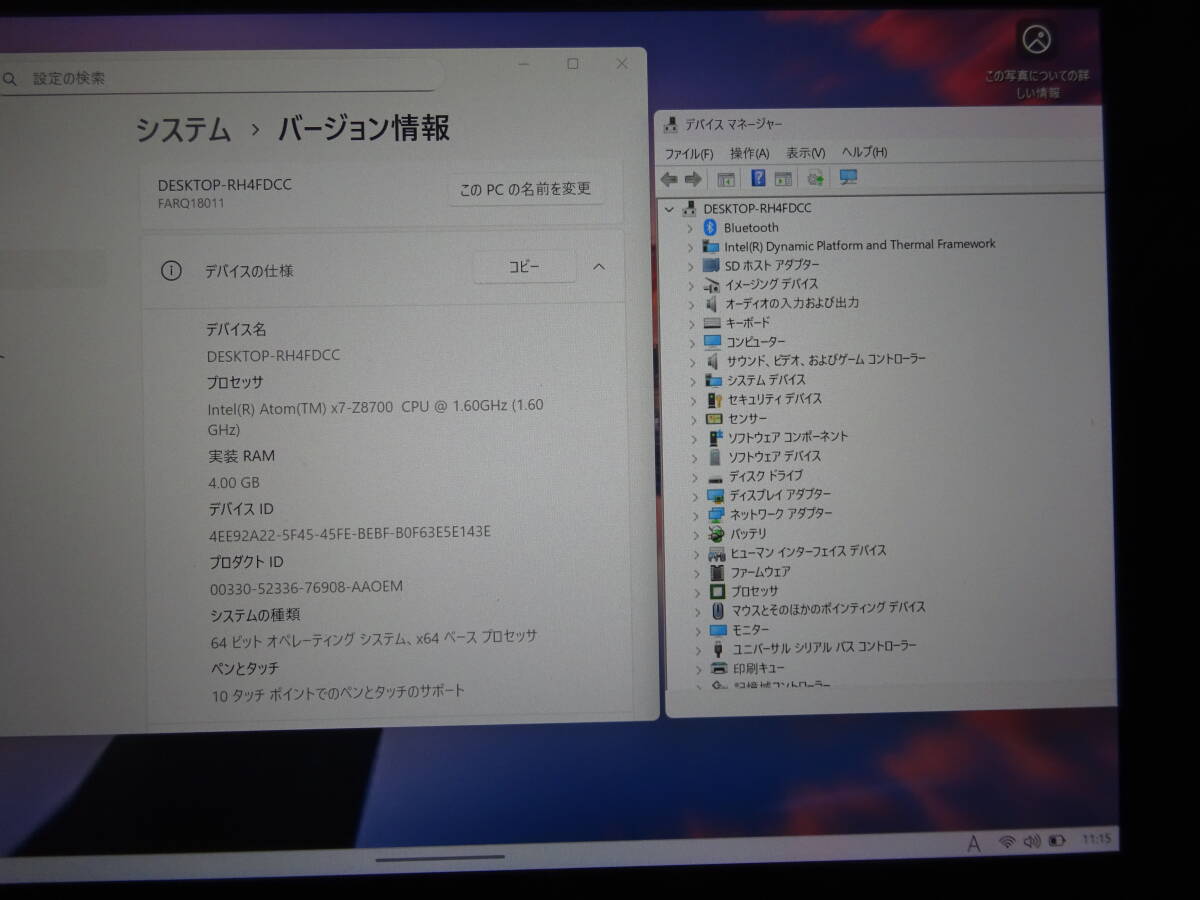Click the デバイス マネージャー window title bar
The height and width of the screenshot is (900, 1200).
[x=878, y=125]
